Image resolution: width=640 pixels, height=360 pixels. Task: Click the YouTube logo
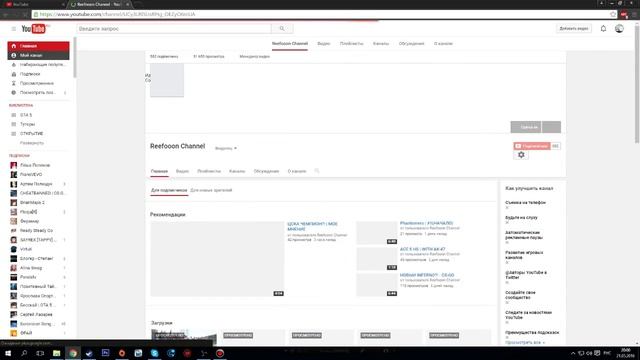click(34, 29)
